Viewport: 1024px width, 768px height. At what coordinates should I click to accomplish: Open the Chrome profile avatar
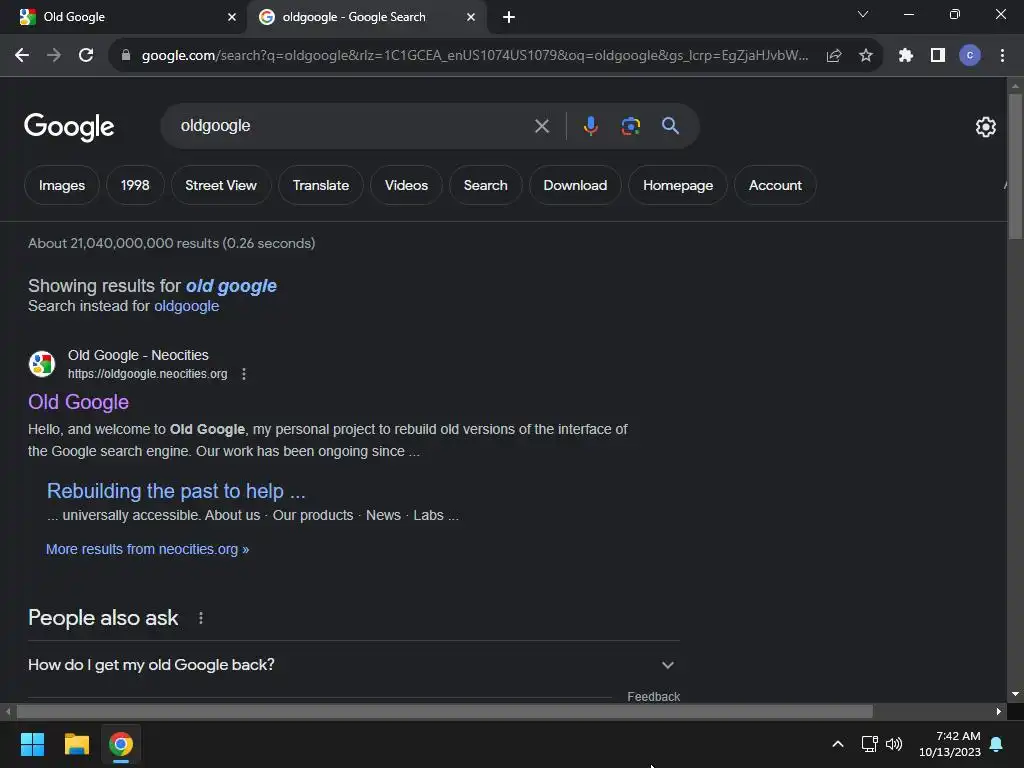pyautogui.click(x=970, y=56)
